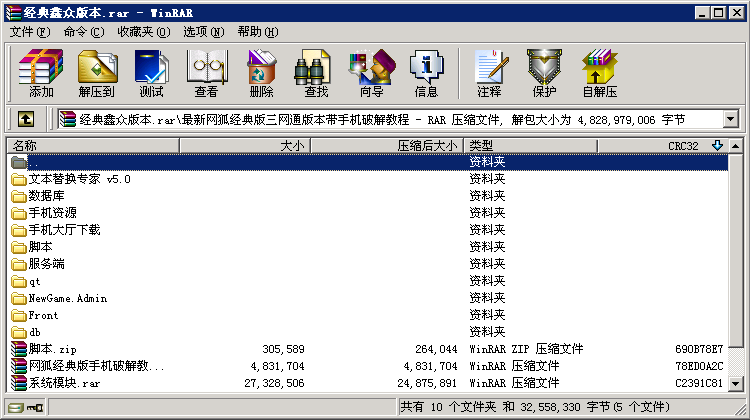This screenshot has height=420, width=750.
Task: Select the 系统模块.rar file
Action: tap(64, 383)
